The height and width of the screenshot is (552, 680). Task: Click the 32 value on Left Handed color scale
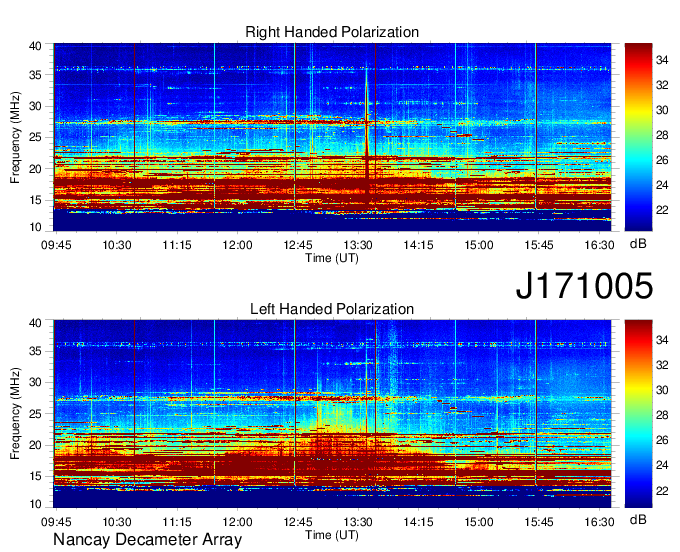pyautogui.click(x=662, y=365)
